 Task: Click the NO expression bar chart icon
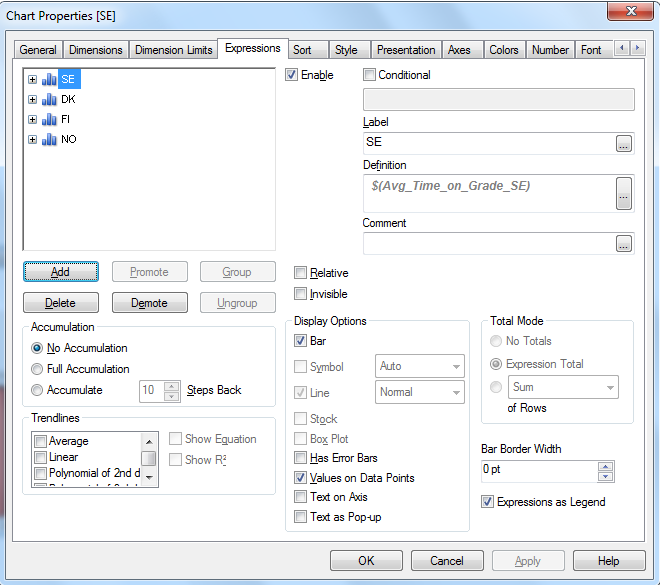[x=49, y=139]
